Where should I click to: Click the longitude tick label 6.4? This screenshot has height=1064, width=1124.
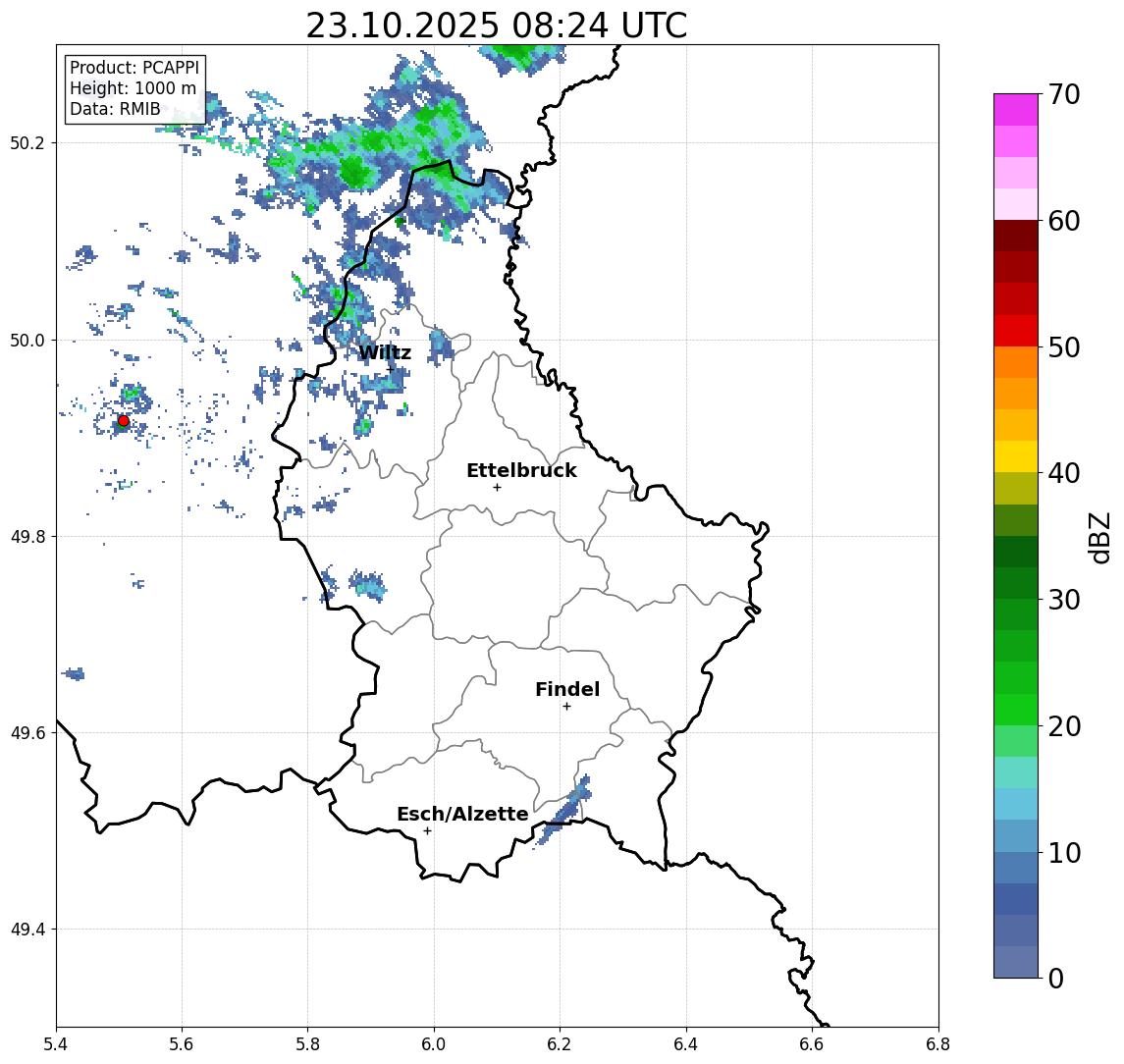[x=686, y=1044]
